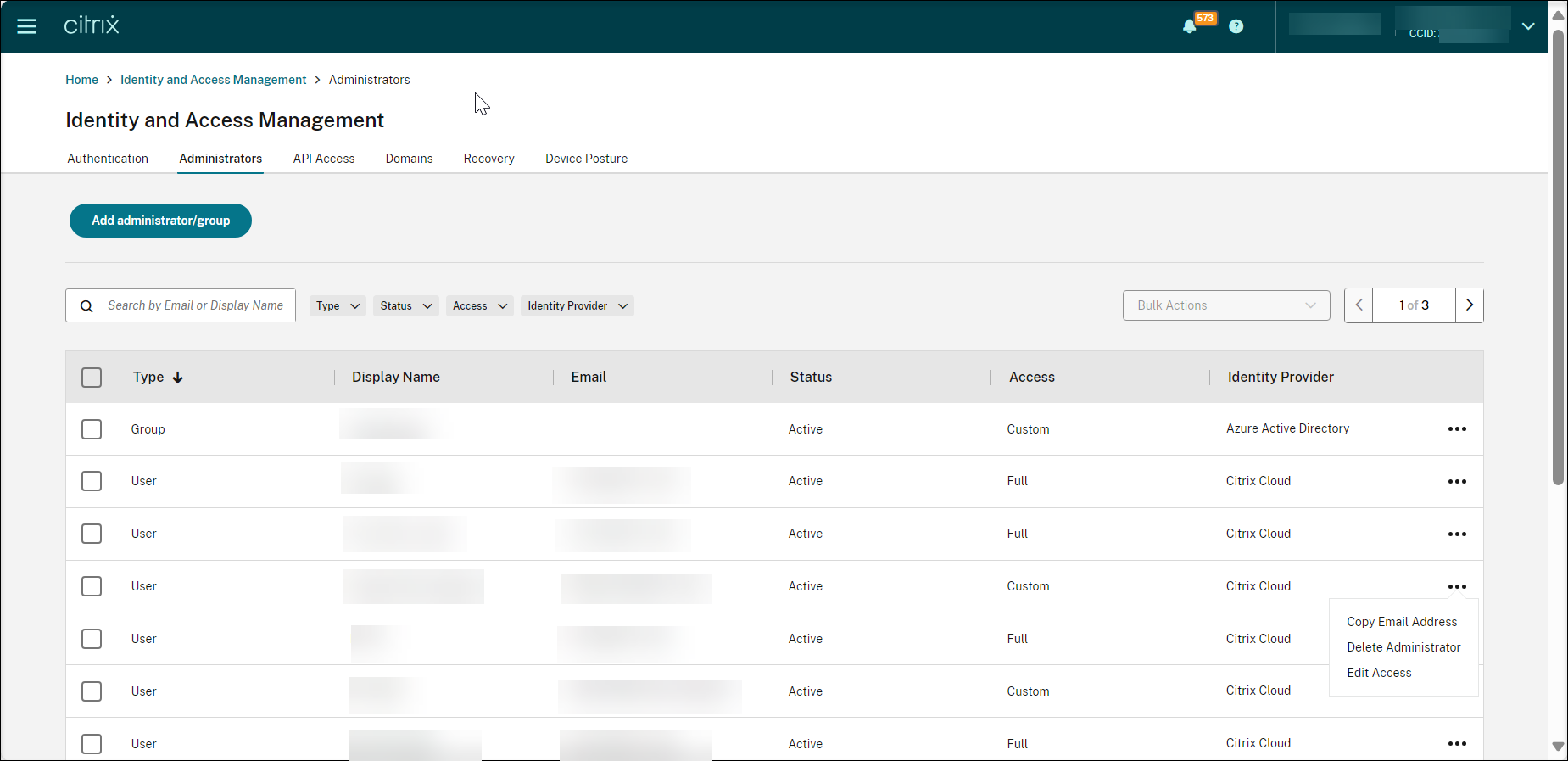1568x761 pixels.
Task: Open the Identity Provider filter dropdown
Action: [x=577, y=306]
